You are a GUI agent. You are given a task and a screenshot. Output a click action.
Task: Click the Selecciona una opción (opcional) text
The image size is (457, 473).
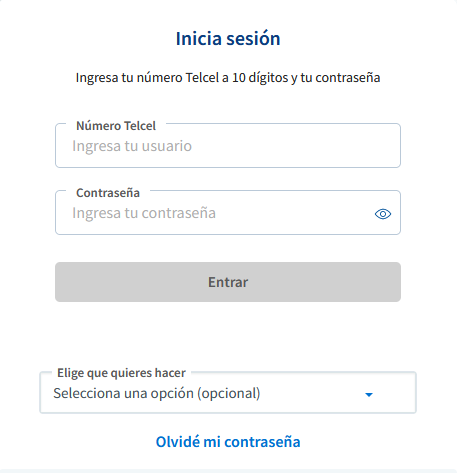tap(157, 393)
